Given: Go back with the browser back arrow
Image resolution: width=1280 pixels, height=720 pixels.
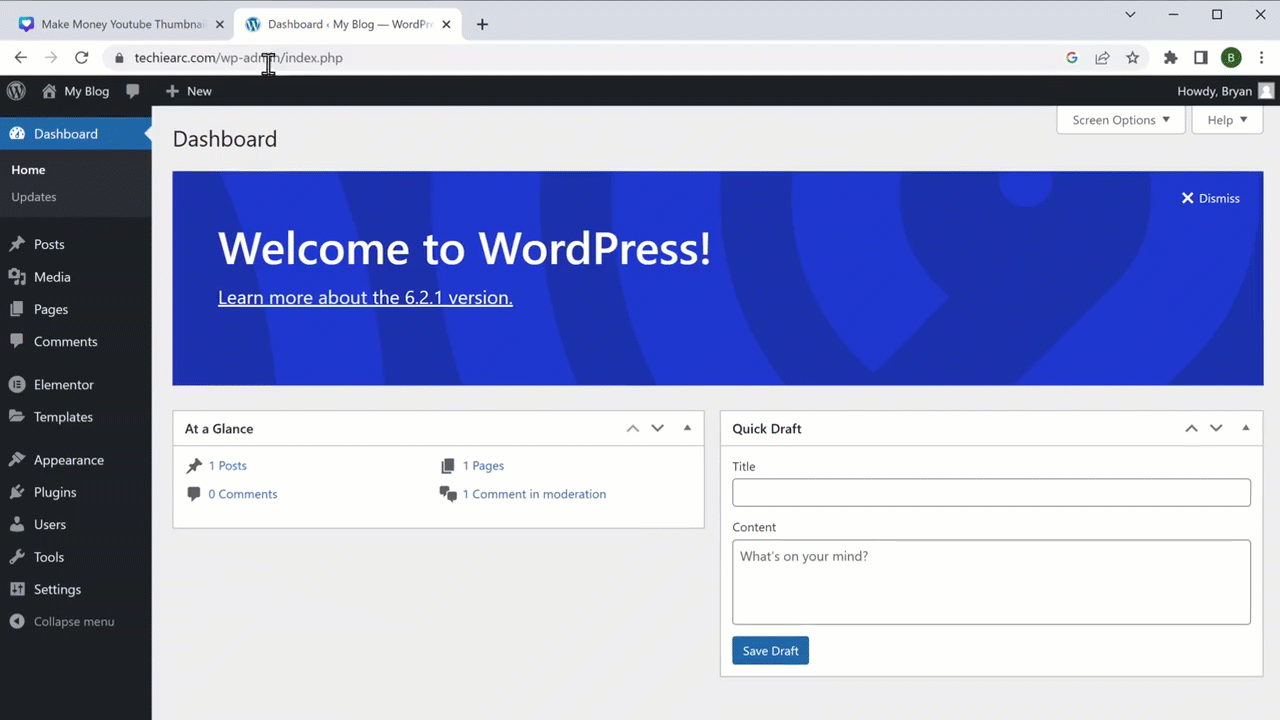Looking at the screenshot, I should pos(21,58).
